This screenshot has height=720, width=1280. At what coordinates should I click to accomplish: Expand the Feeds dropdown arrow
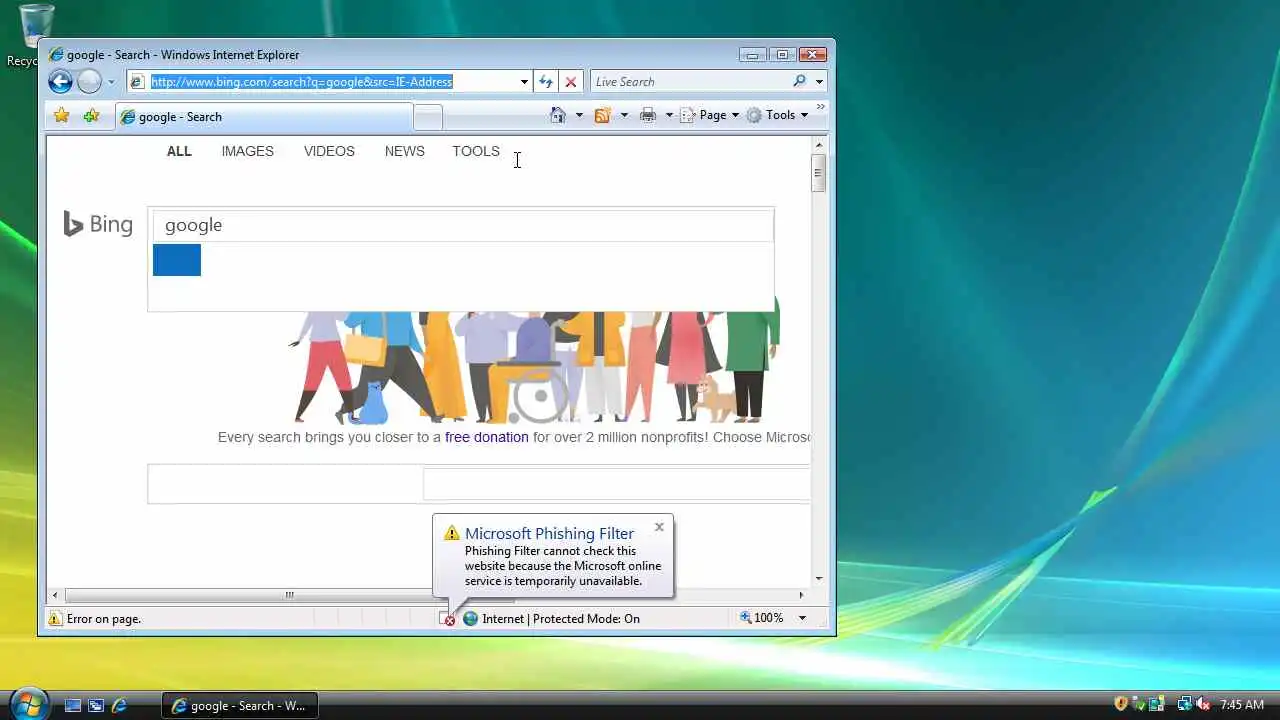(x=624, y=116)
